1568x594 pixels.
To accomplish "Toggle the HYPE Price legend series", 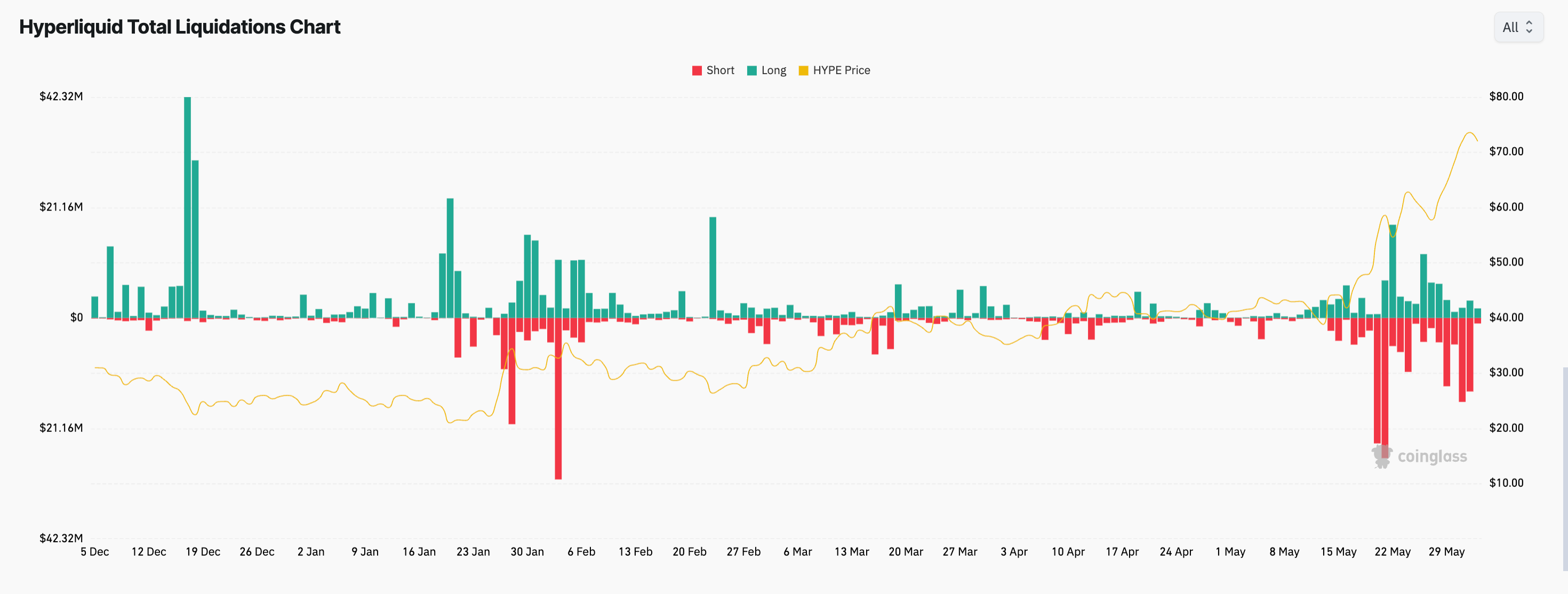I will [x=834, y=70].
